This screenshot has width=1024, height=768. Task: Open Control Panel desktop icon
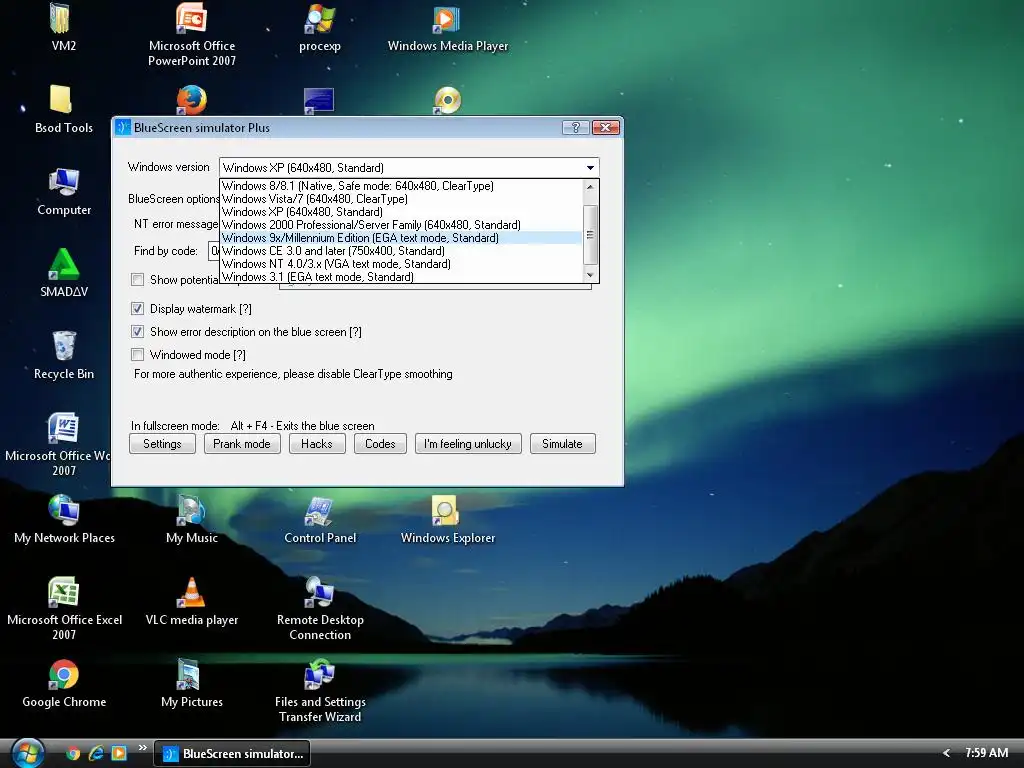pos(319,519)
